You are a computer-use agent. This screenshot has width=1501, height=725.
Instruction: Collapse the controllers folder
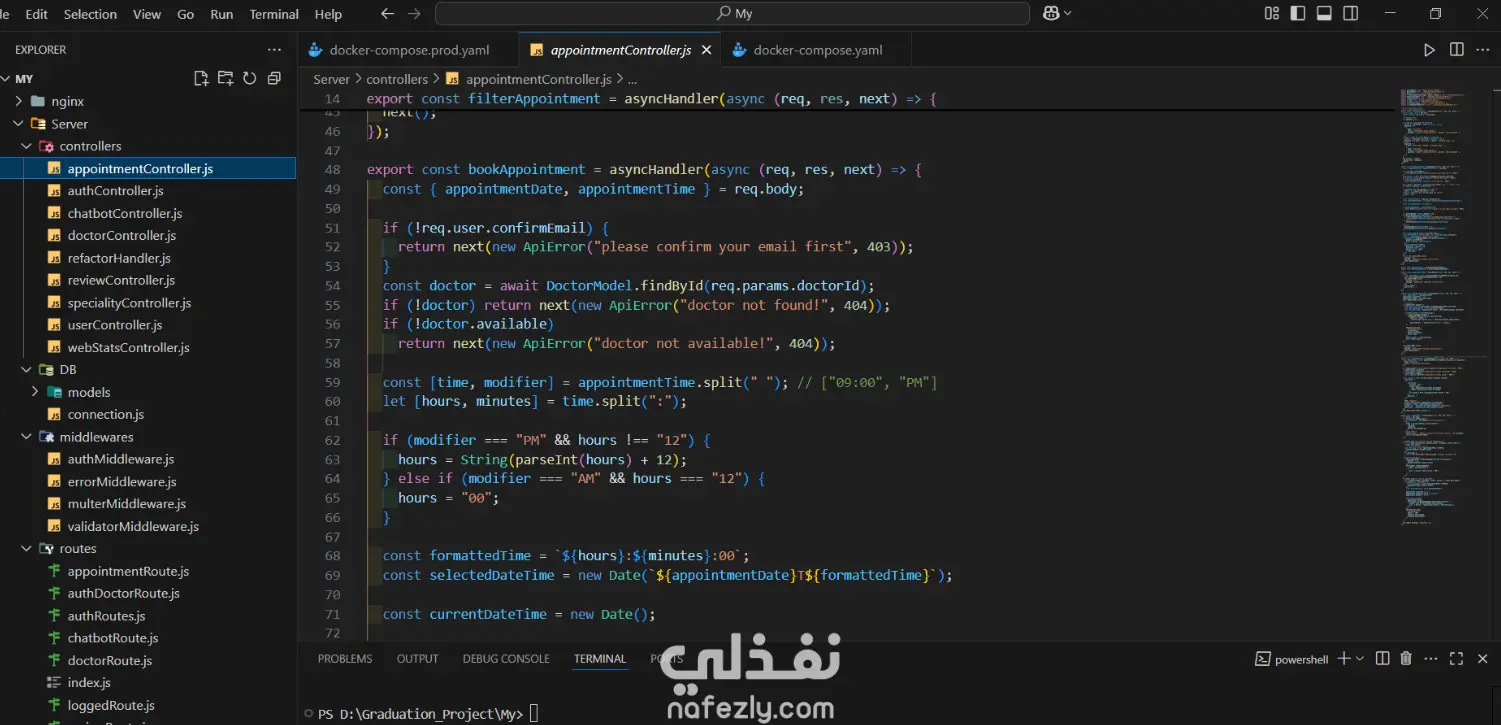[x=26, y=146]
